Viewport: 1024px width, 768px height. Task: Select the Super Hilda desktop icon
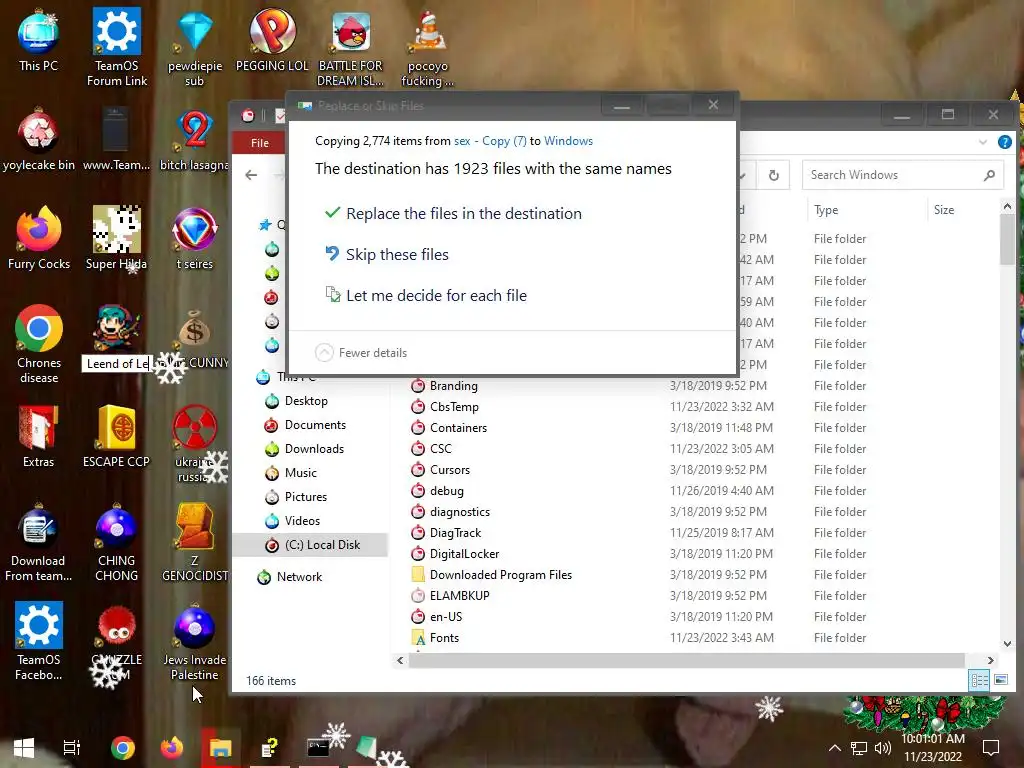pyautogui.click(x=116, y=238)
